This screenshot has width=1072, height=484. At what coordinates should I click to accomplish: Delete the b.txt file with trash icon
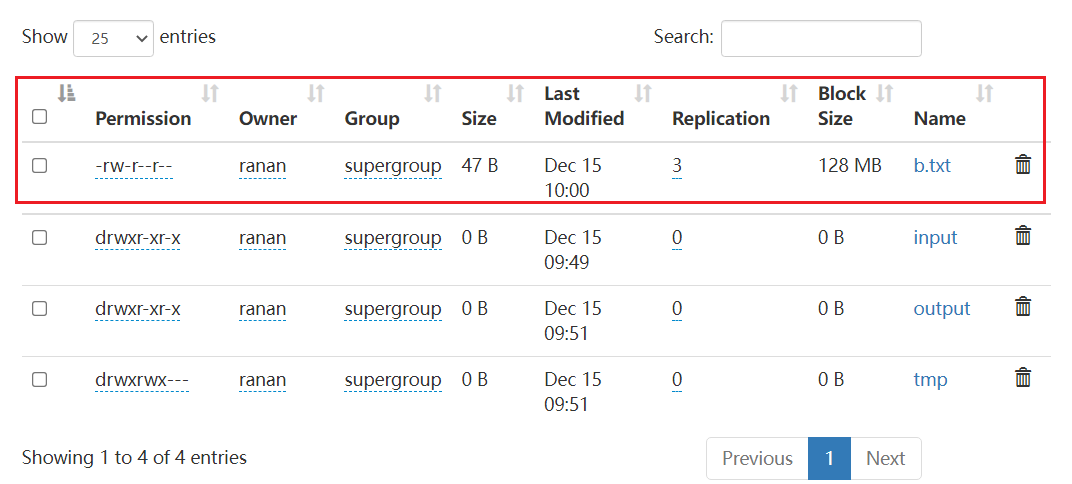1023,165
